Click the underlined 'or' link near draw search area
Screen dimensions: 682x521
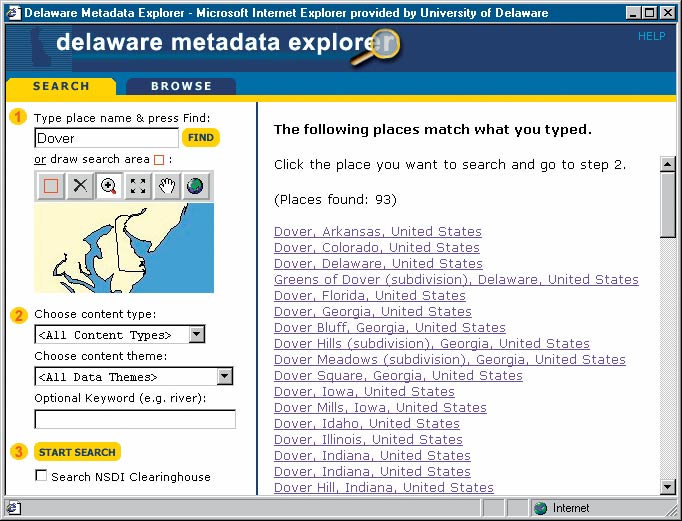pyautogui.click(x=40, y=160)
